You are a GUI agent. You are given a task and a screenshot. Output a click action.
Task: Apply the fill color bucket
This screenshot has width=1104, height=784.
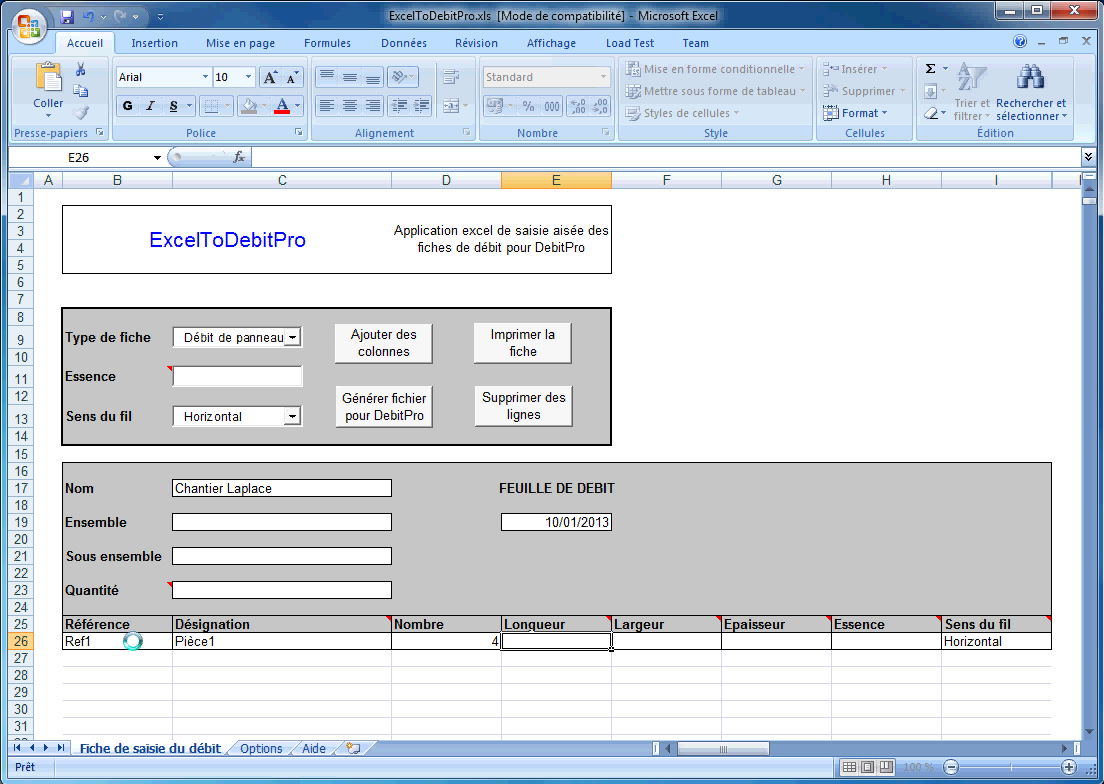point(248,106)
